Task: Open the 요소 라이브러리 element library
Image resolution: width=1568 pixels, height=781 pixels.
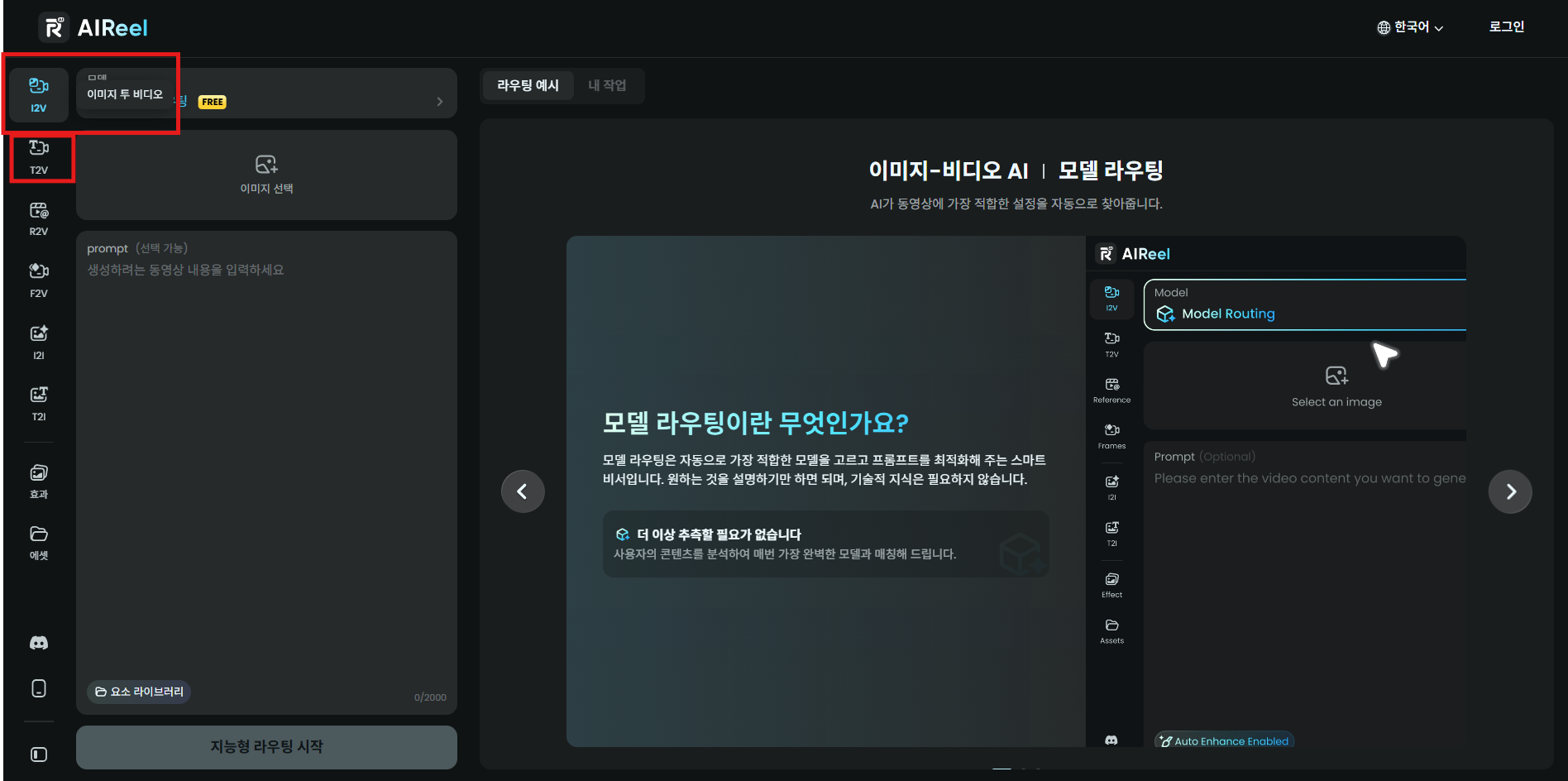Action: pos(139,692)
